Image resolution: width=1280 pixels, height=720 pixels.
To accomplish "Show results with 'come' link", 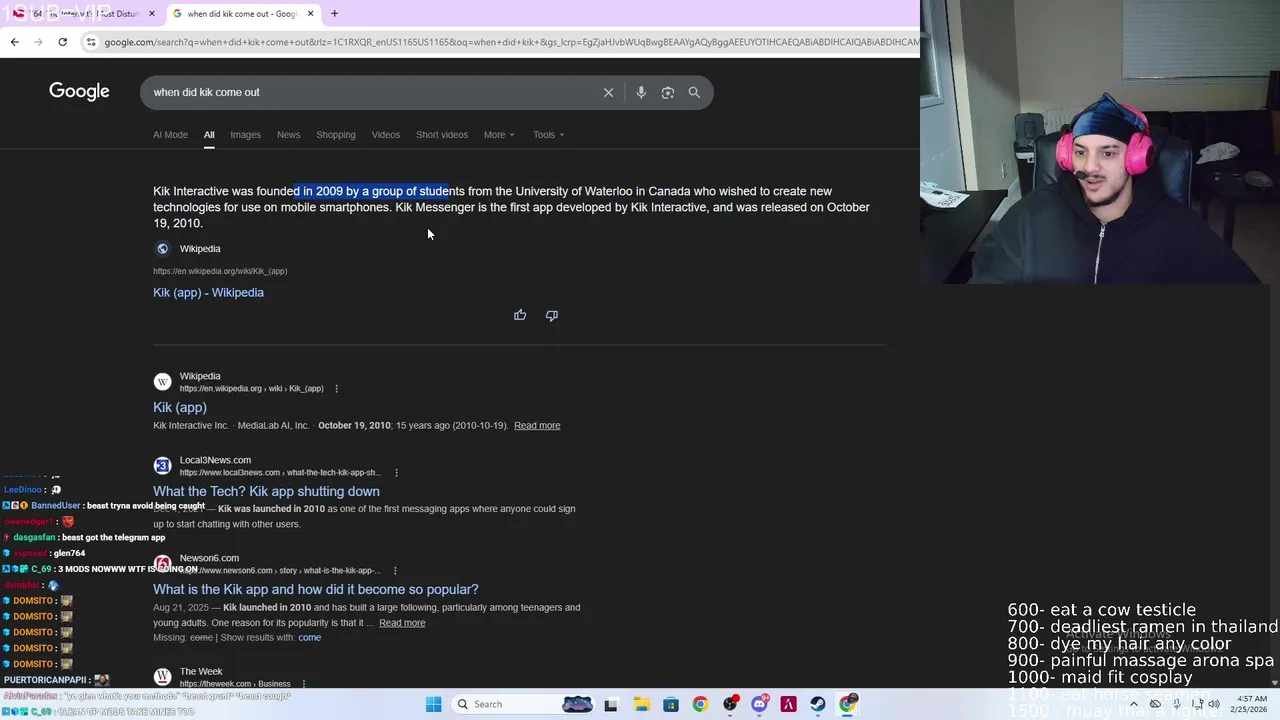I will coord(309,638).
